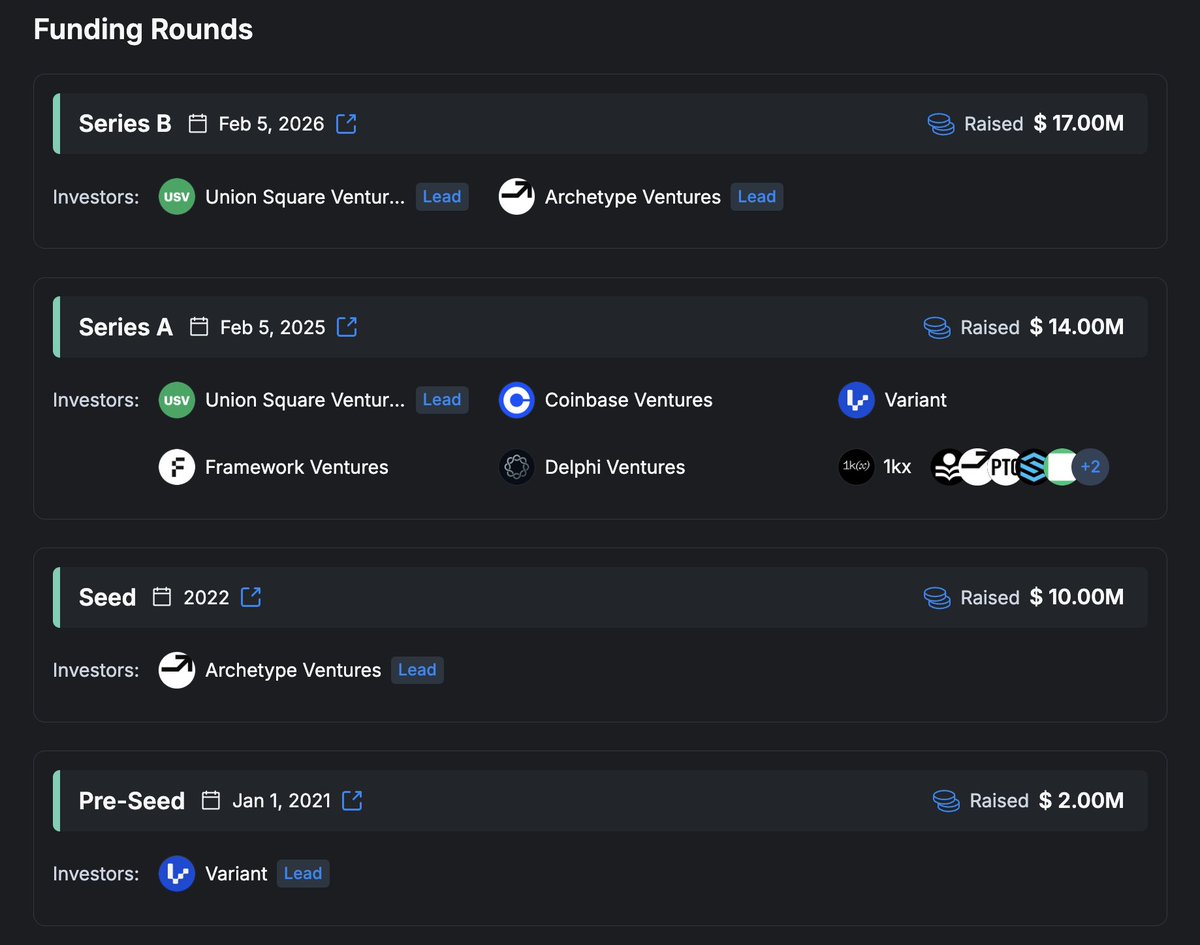Viewport: 1200px width, 945px height.
Task: Click the Delphi Ventures logo
Action: coord(517,467)
